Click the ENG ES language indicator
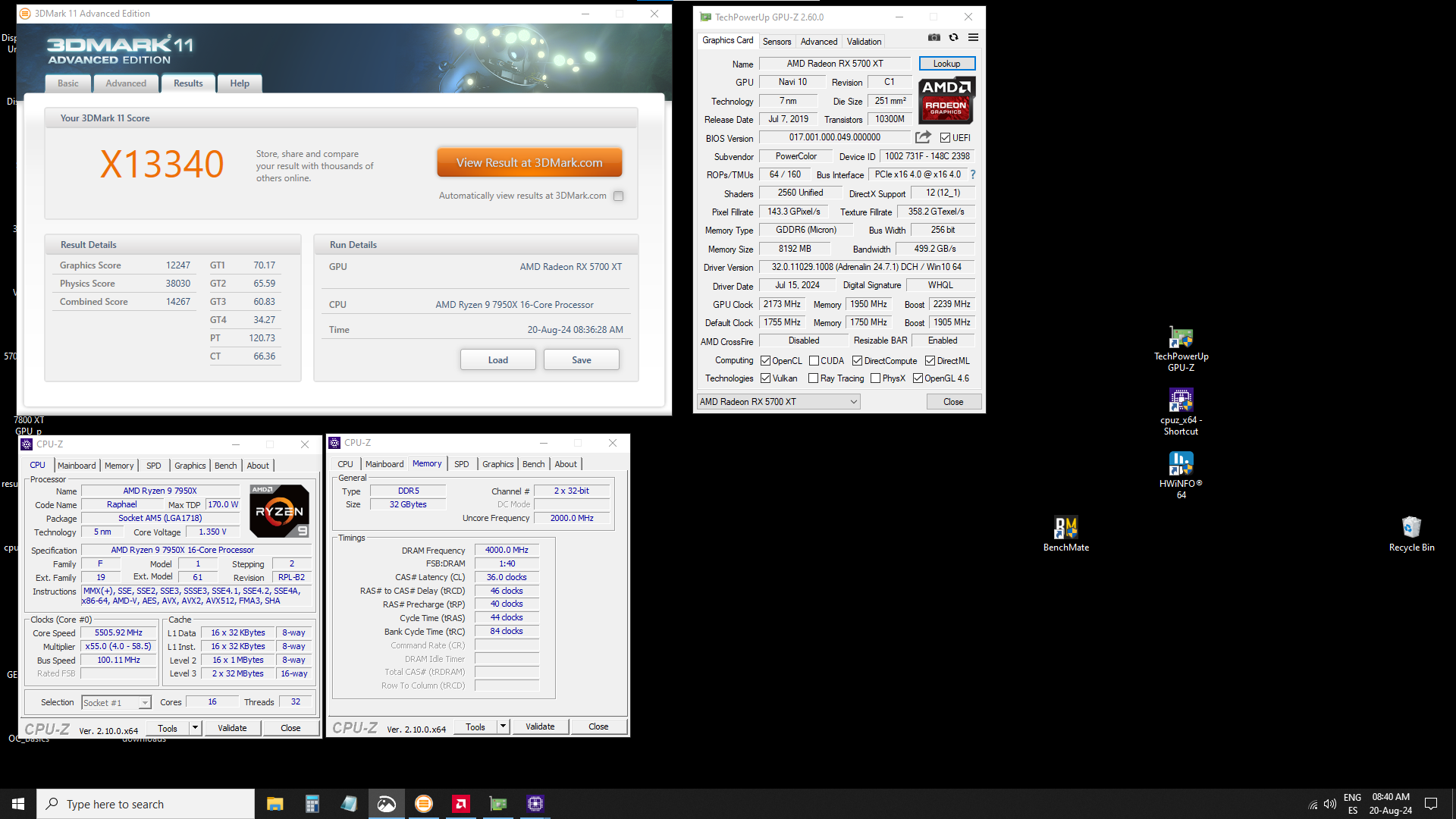This screenshot has width=1456, height=819. pos(1352,804)
